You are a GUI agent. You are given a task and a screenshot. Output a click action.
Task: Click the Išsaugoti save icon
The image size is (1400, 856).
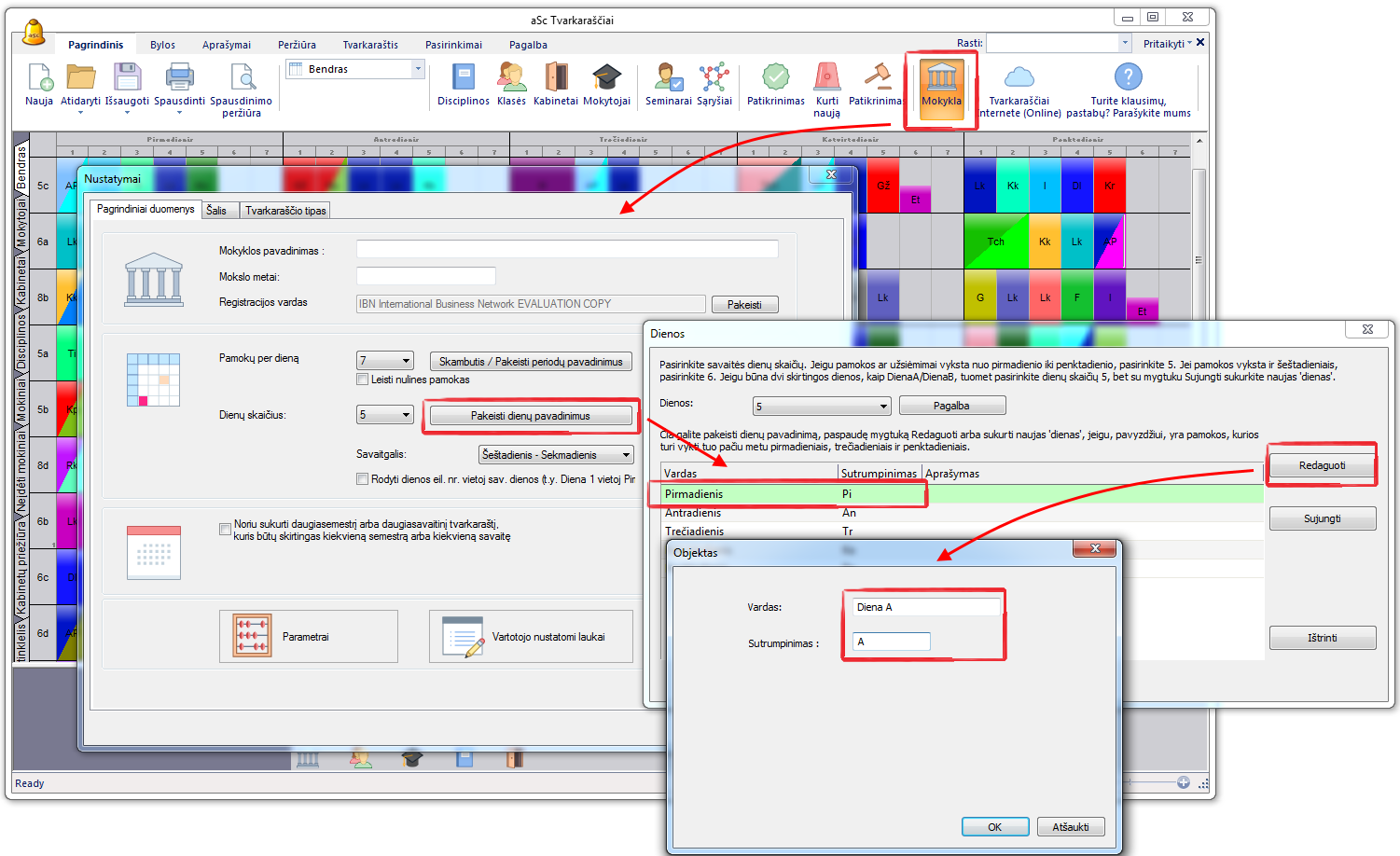click(127, 78)
